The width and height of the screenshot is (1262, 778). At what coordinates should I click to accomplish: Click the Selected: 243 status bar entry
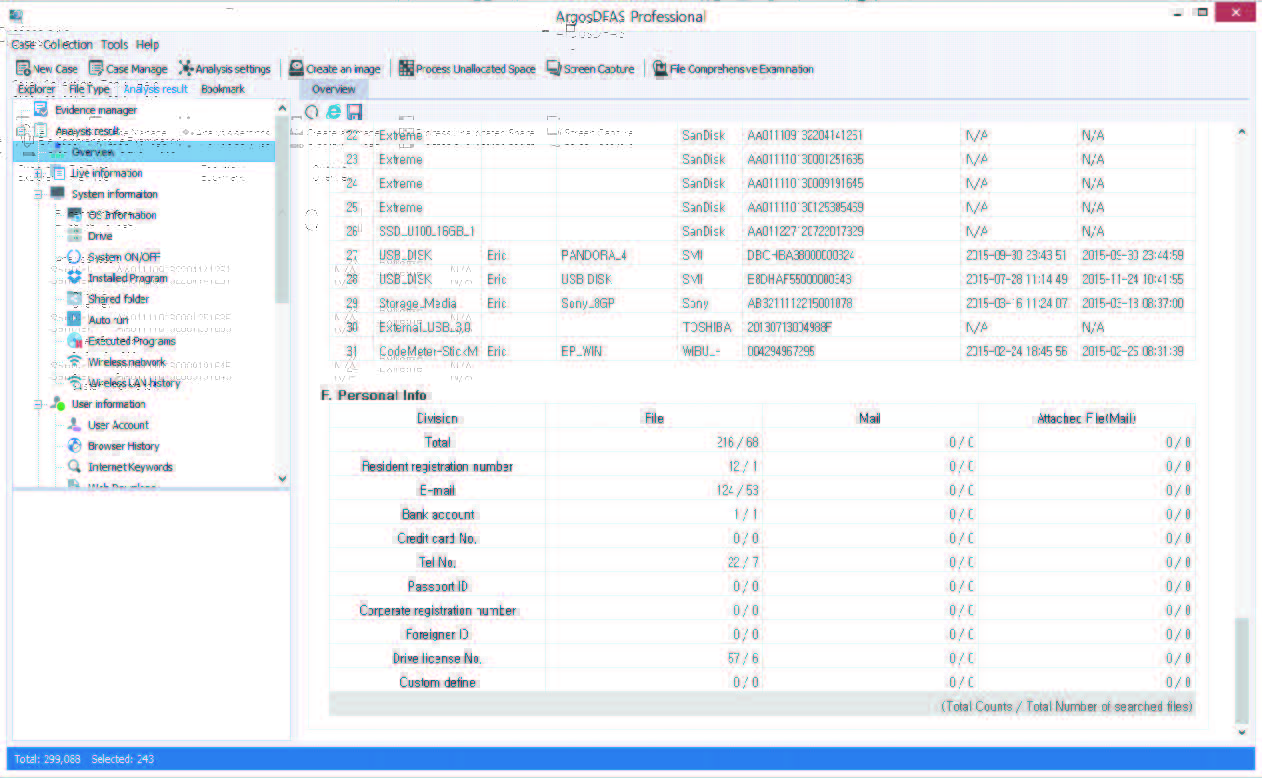pos(122,759)
